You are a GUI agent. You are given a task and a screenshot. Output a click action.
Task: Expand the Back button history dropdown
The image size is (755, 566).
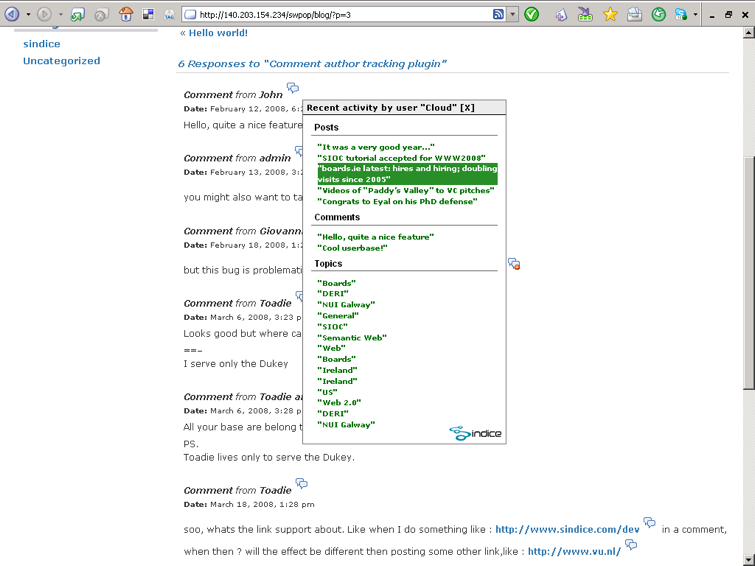pyautogui.click(x=27, y=15)
